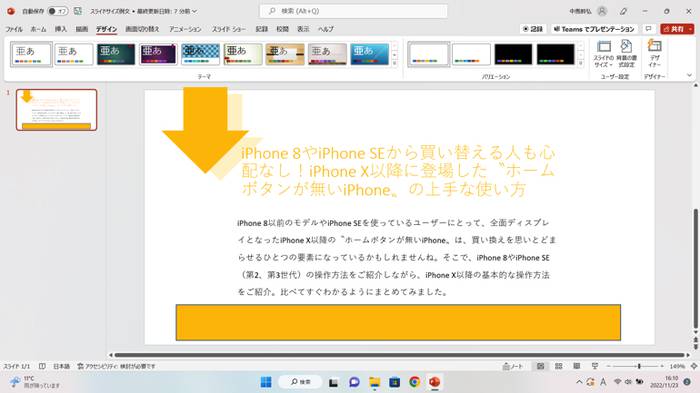
Task: Select the blue patterned theme thumbnail
Action: (200, 54)
